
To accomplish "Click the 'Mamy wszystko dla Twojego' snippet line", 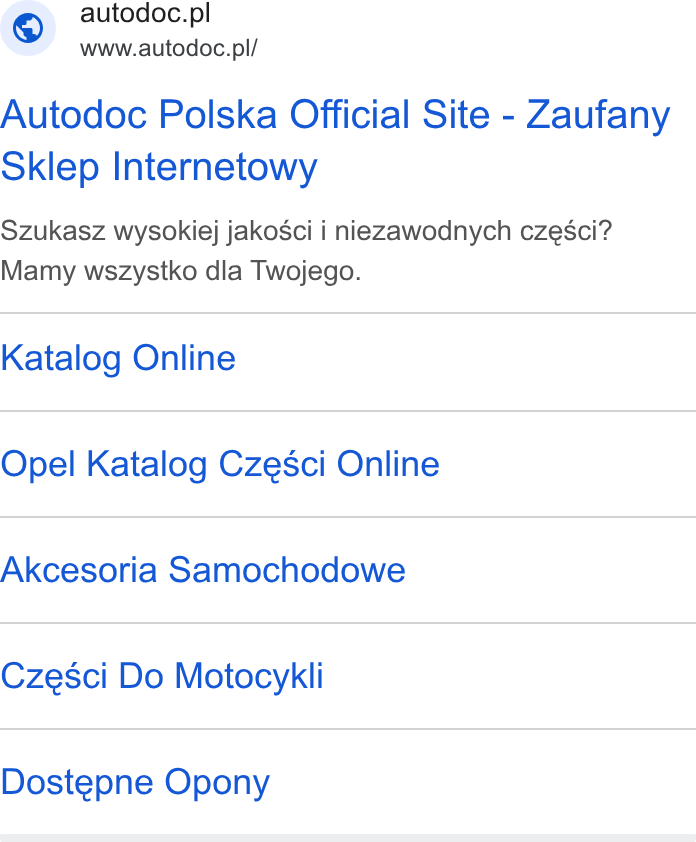I will coord(180,271).
